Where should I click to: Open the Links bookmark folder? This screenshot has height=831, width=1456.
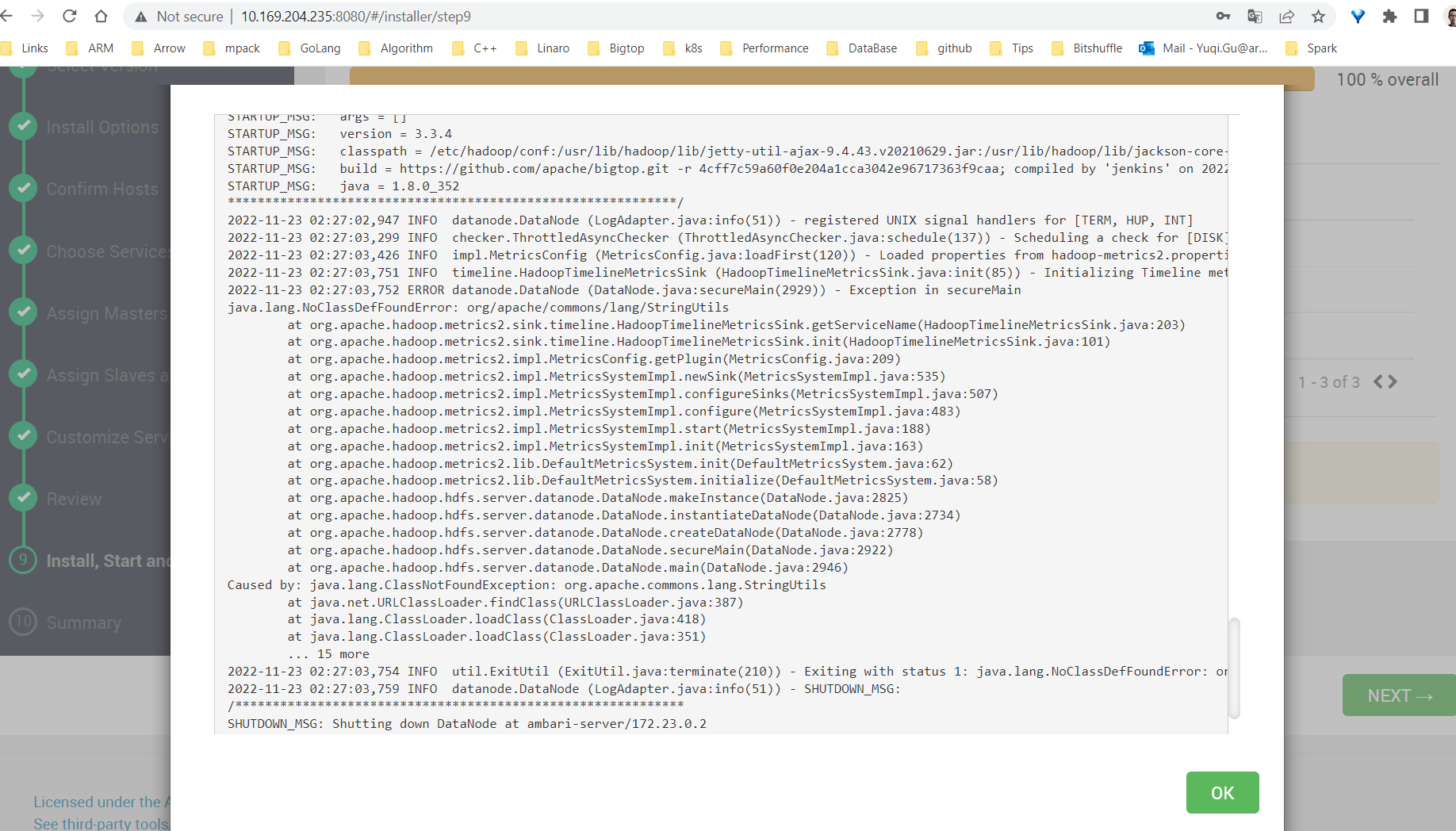coord(25,48)
